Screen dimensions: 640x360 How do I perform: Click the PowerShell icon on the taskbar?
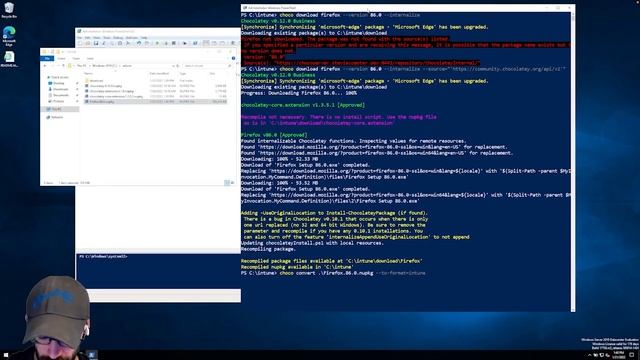pyautogui.click(x=92, y=355)
